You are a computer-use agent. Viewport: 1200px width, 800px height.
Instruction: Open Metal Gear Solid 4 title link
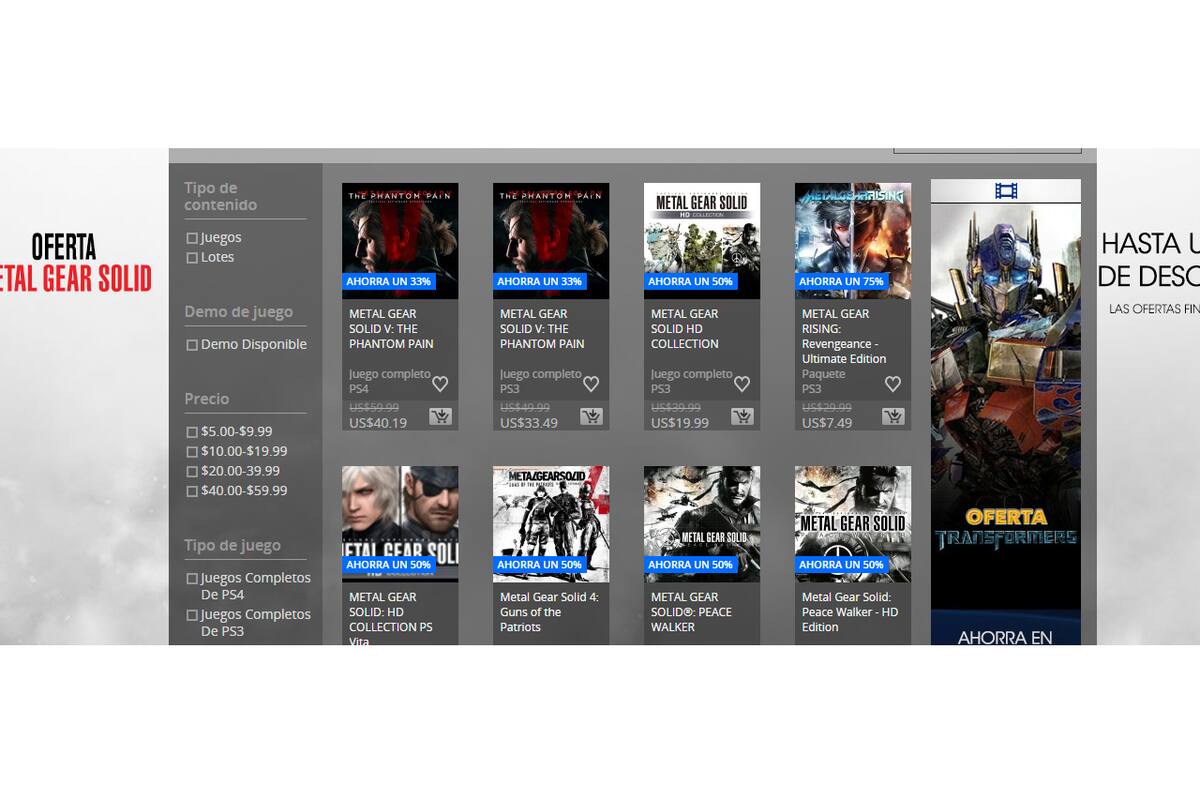[549, 612]
